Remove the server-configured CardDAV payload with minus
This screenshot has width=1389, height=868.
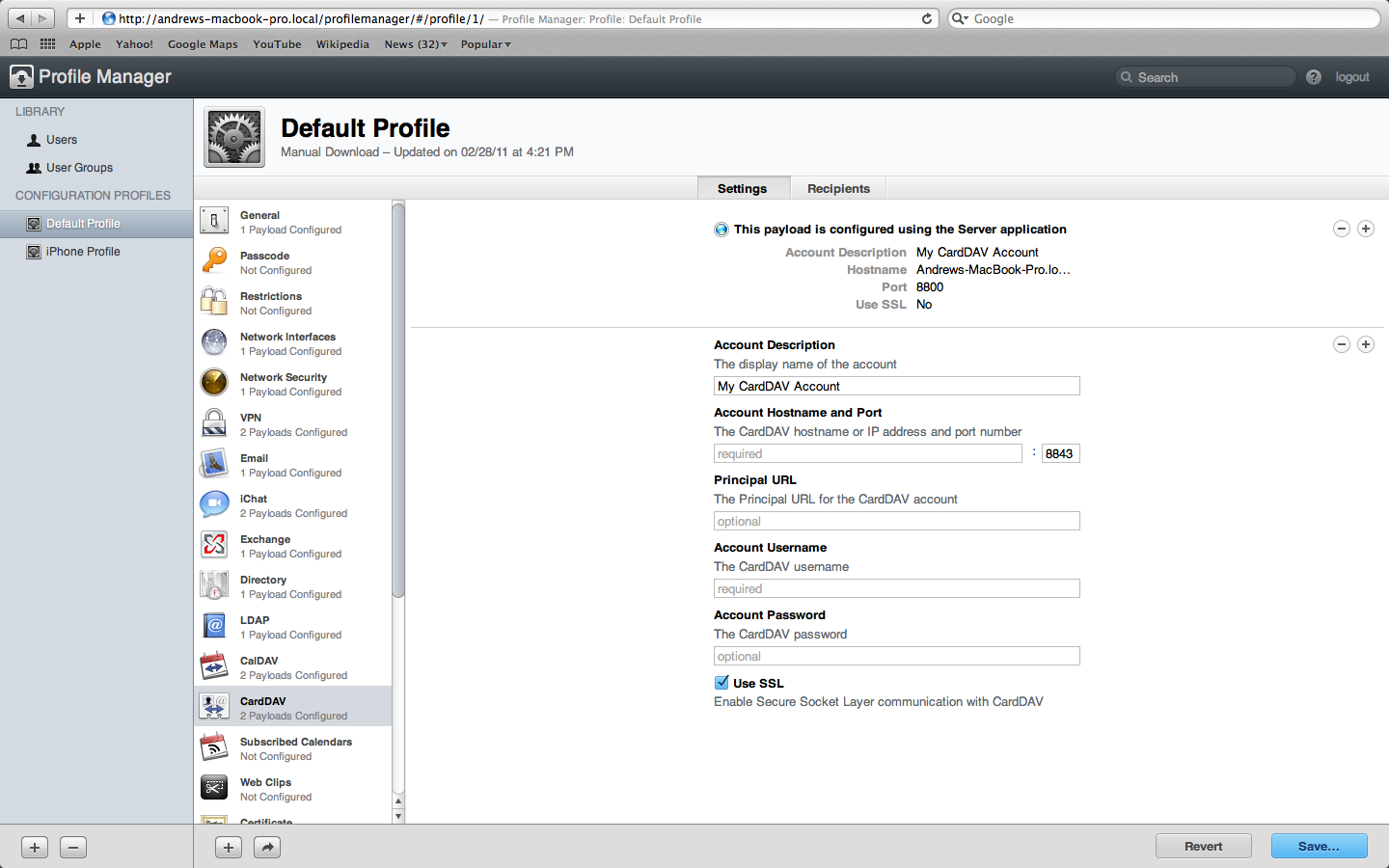tap(1342, 229)
